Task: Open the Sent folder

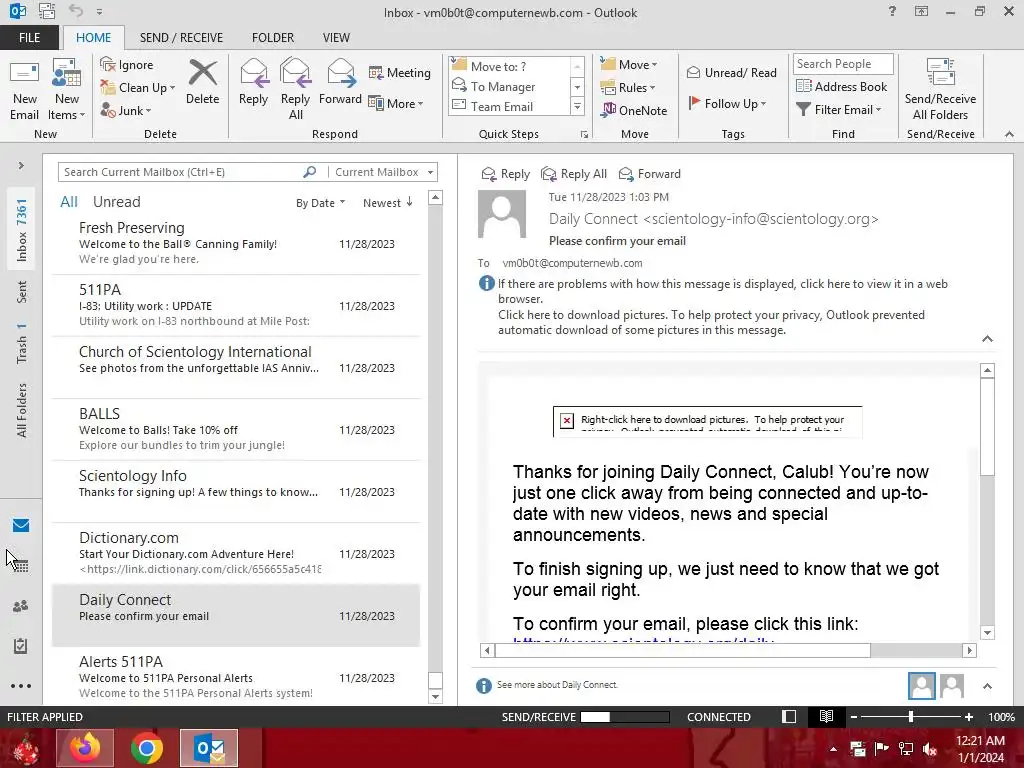Action: (22, 292)
